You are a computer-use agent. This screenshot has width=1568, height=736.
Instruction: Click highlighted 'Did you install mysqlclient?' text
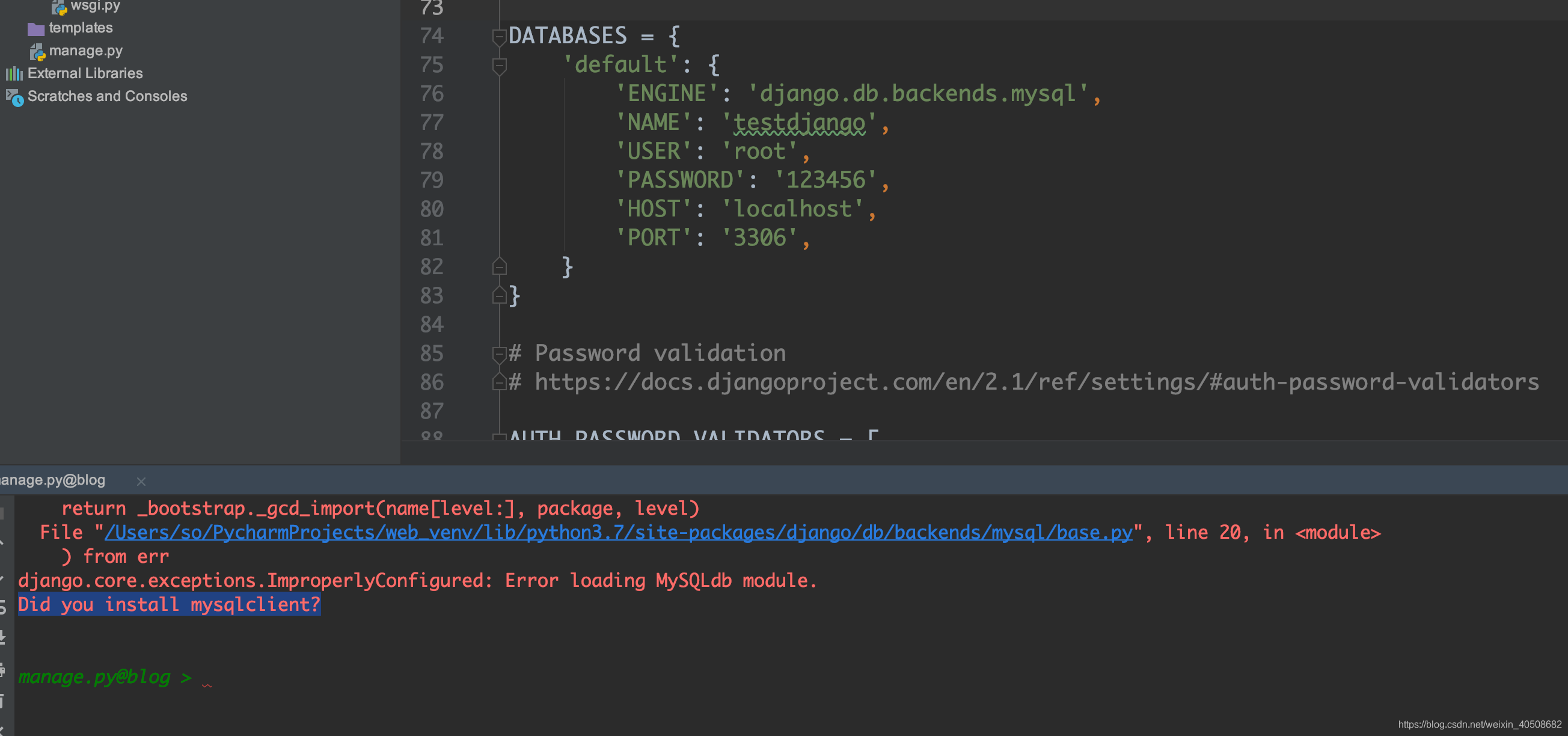tap(169, 604)
